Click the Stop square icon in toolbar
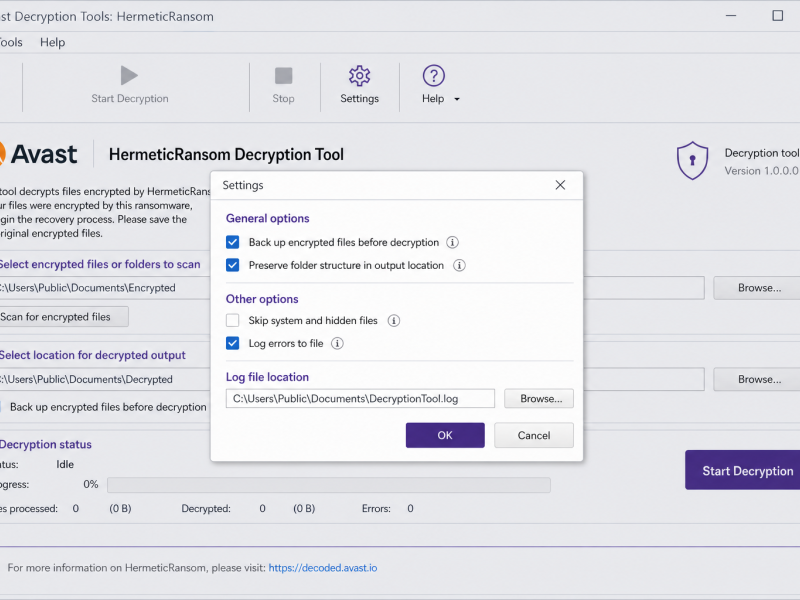 click(283, 76)
